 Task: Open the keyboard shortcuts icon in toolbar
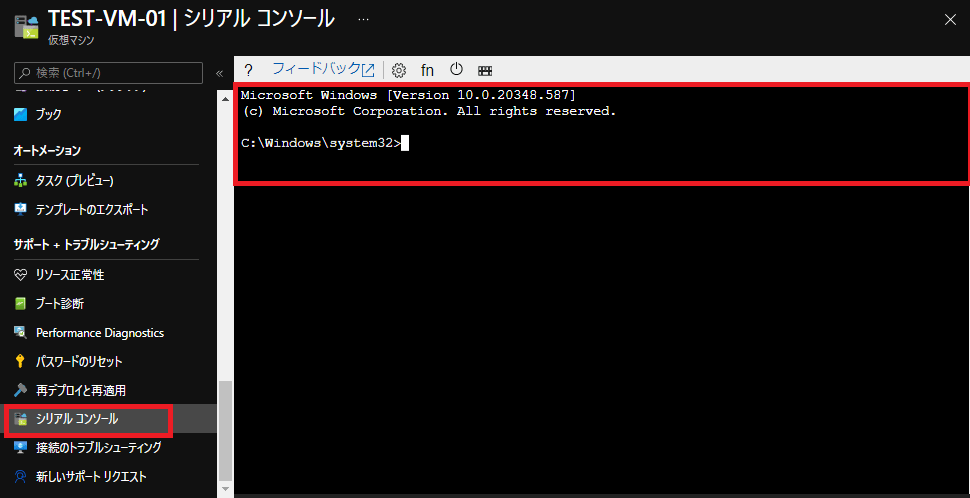click(486, 71)
